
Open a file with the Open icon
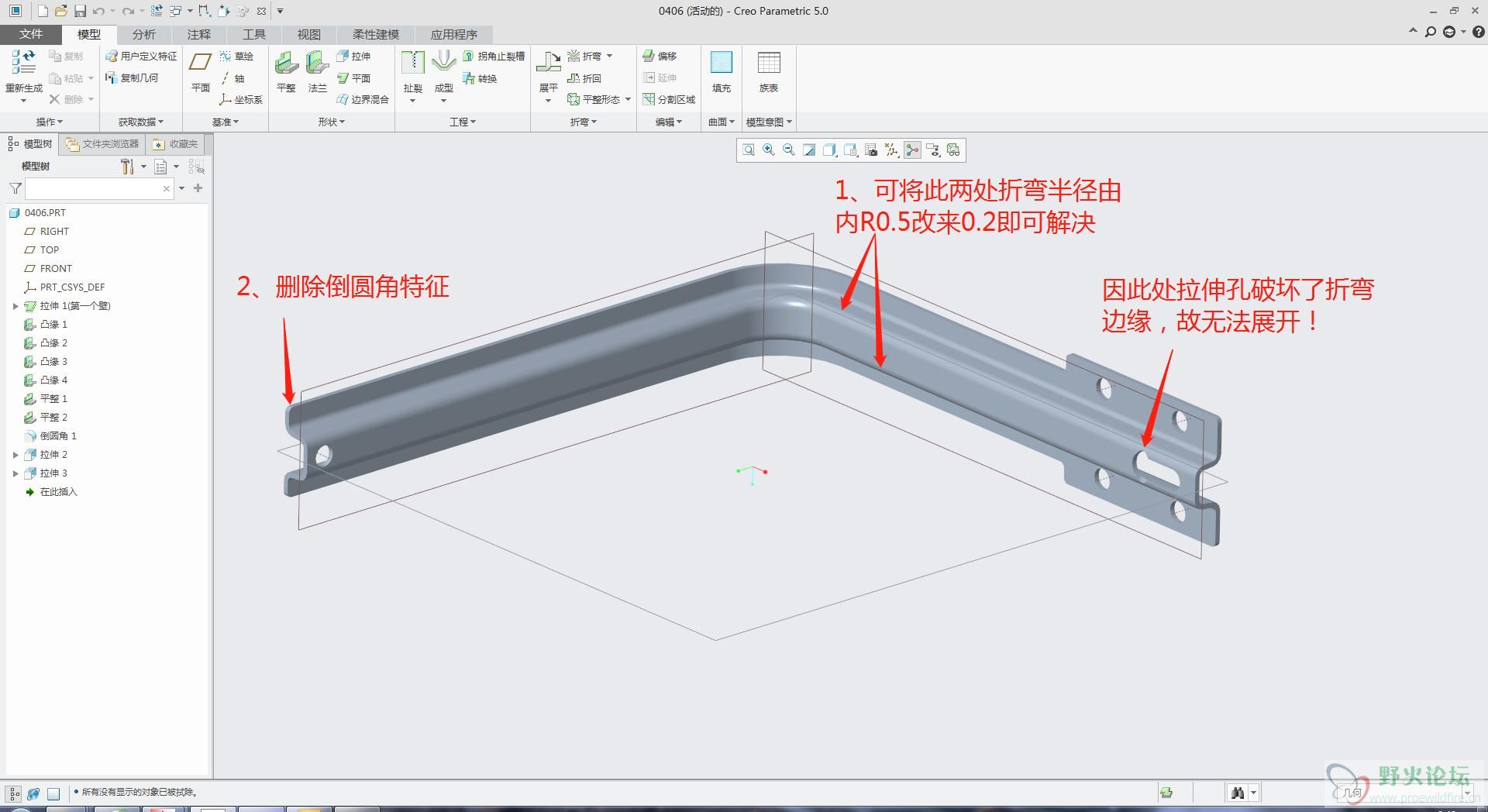coord(61,11)
